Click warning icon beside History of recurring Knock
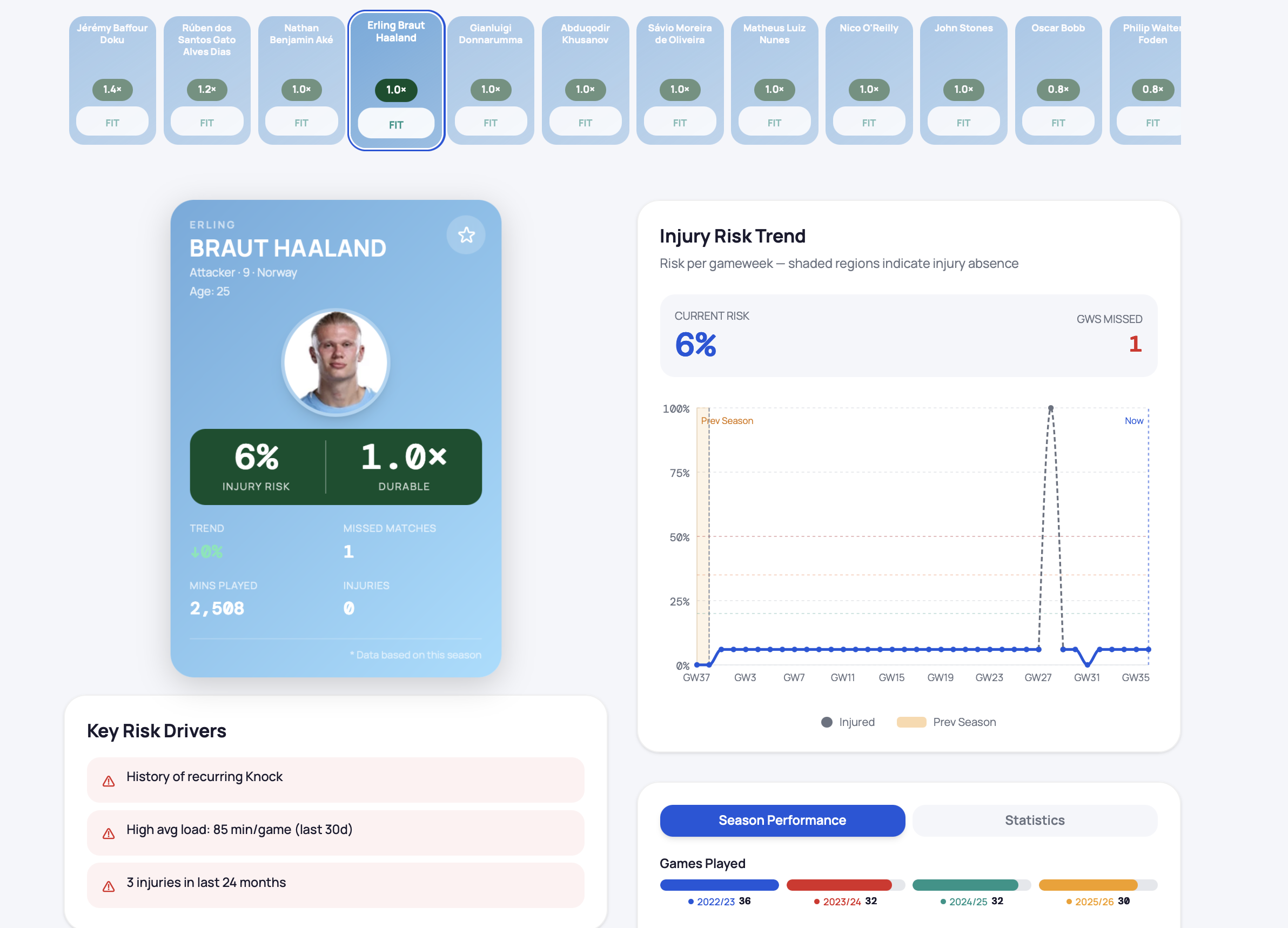 click(109, 782)
